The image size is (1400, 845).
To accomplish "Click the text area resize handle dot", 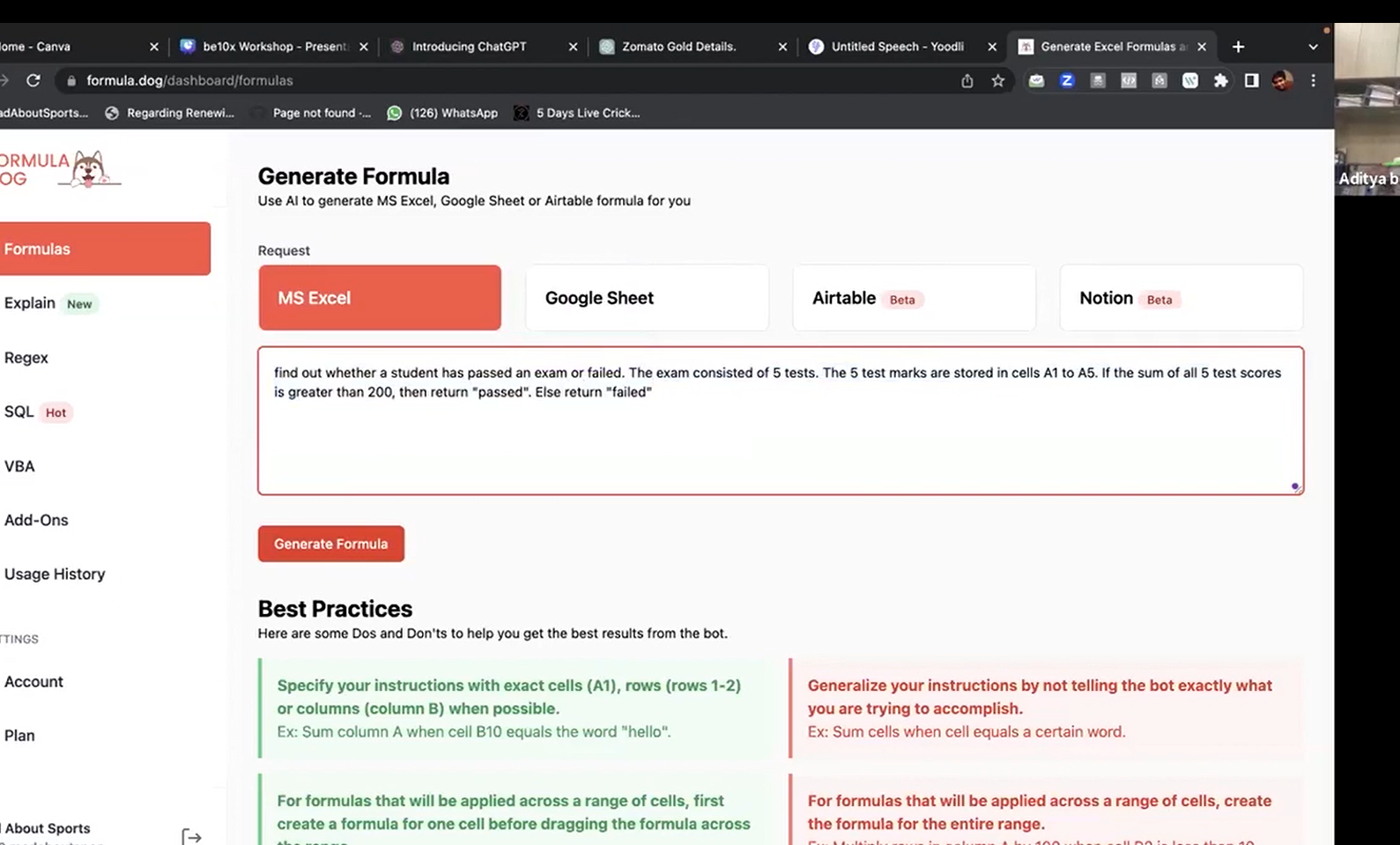I will coord(1294,486).
